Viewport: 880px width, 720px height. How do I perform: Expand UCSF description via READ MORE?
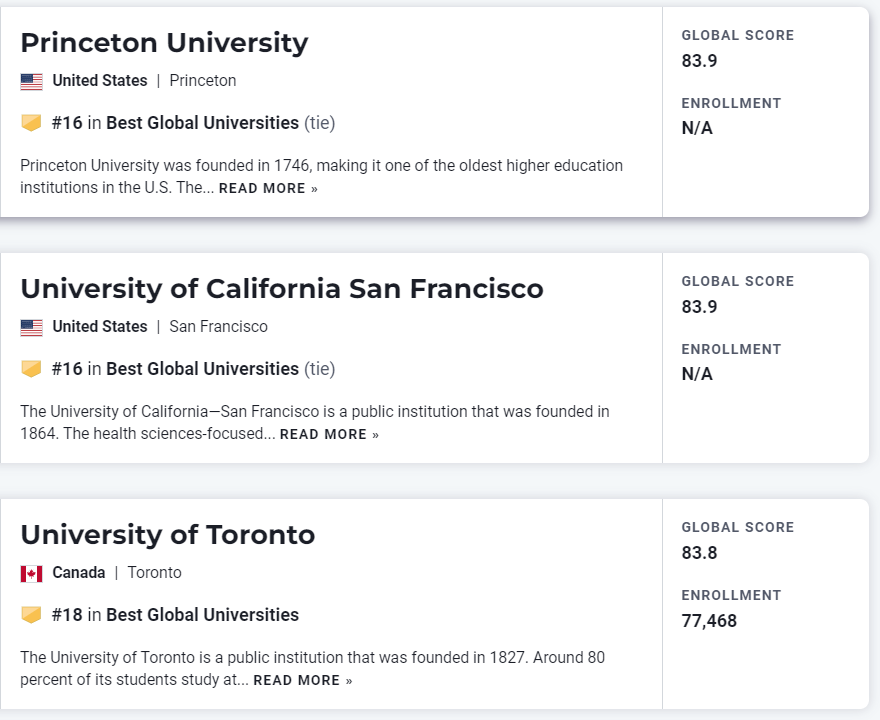click(x=329, y=434)
